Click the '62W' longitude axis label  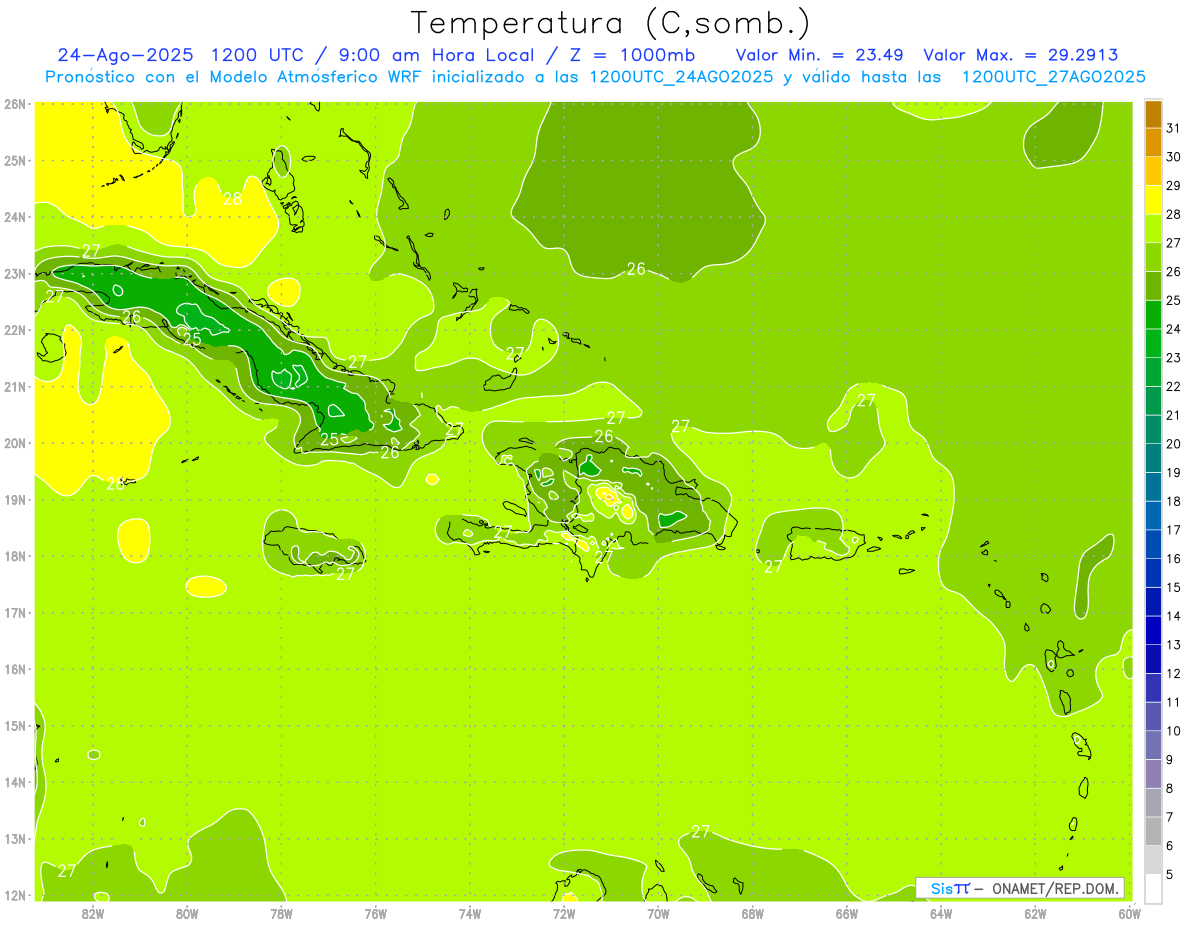[x=1035, y=912]
